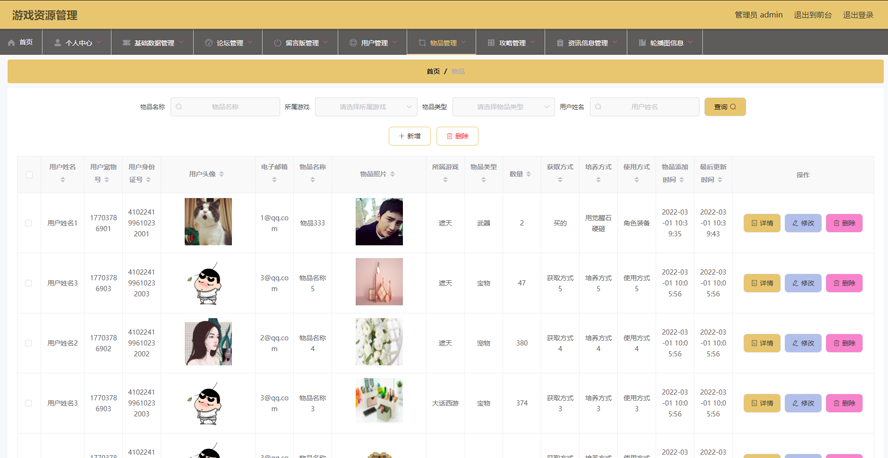Click the icon beside 基础数据管理
Image resolution: width=888 pixels, height=458 pixels.
[x=126, y=42]
